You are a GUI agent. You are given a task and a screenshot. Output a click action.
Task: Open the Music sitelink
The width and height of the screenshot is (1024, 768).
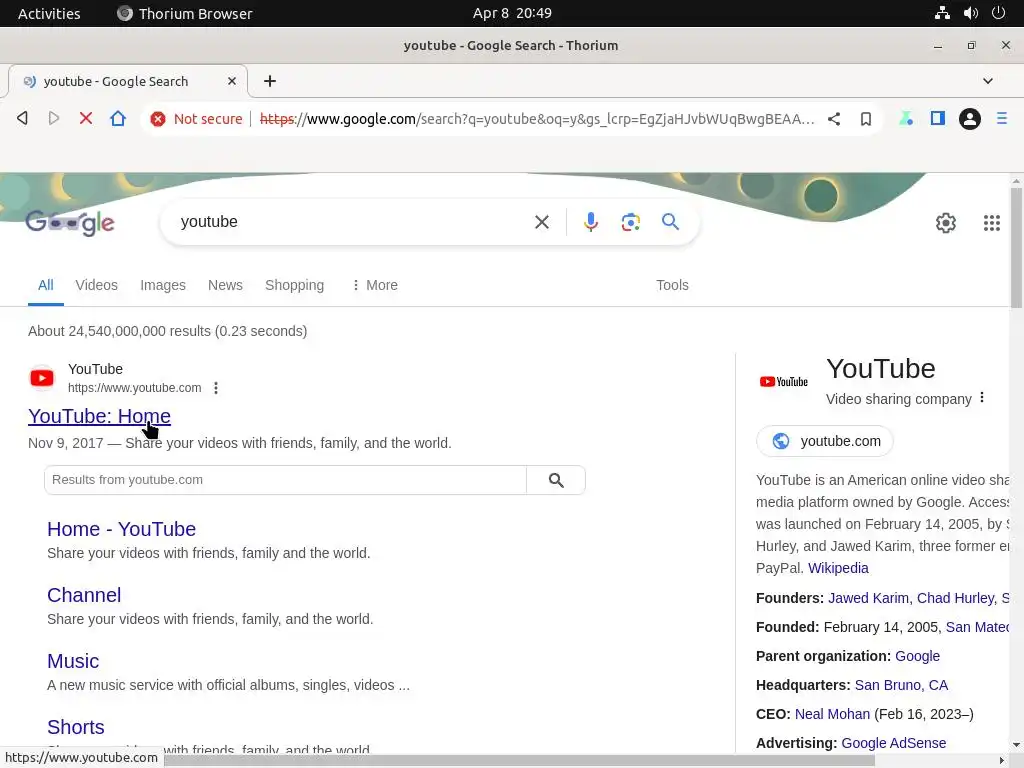73,661
